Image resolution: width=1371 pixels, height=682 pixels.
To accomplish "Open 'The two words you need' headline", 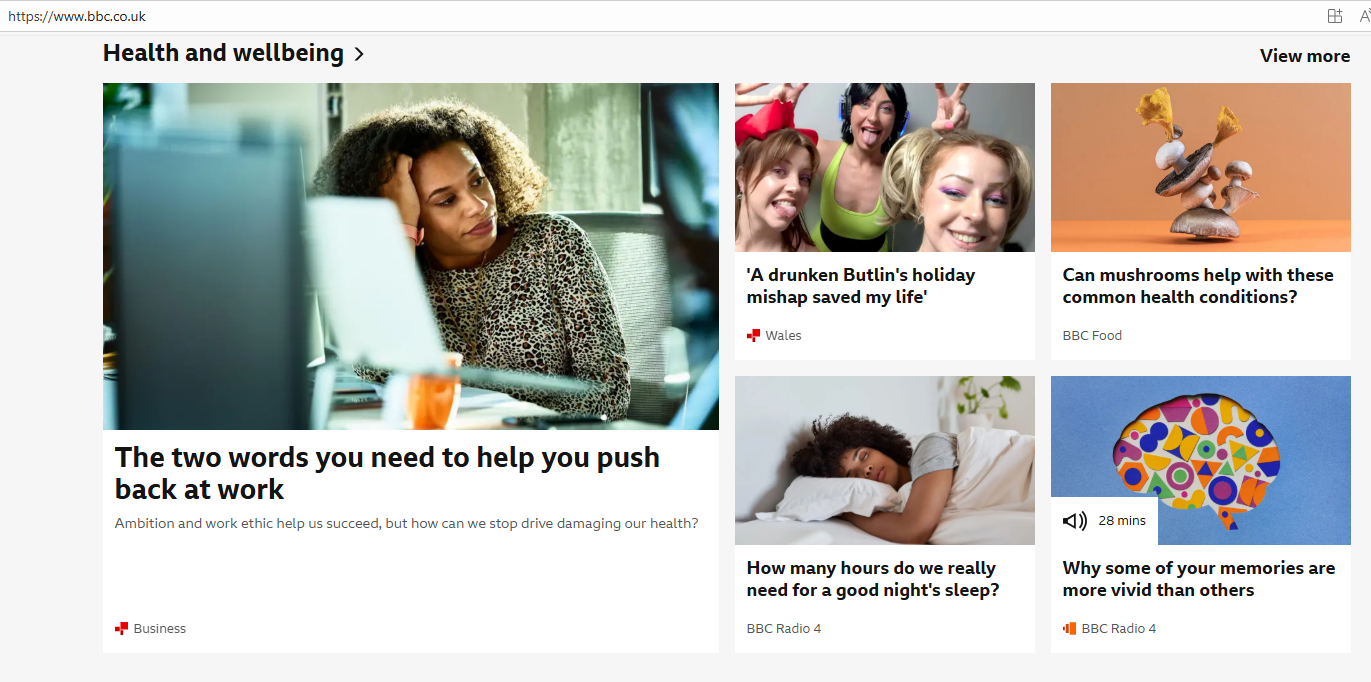I will click(x=387, y=473).
